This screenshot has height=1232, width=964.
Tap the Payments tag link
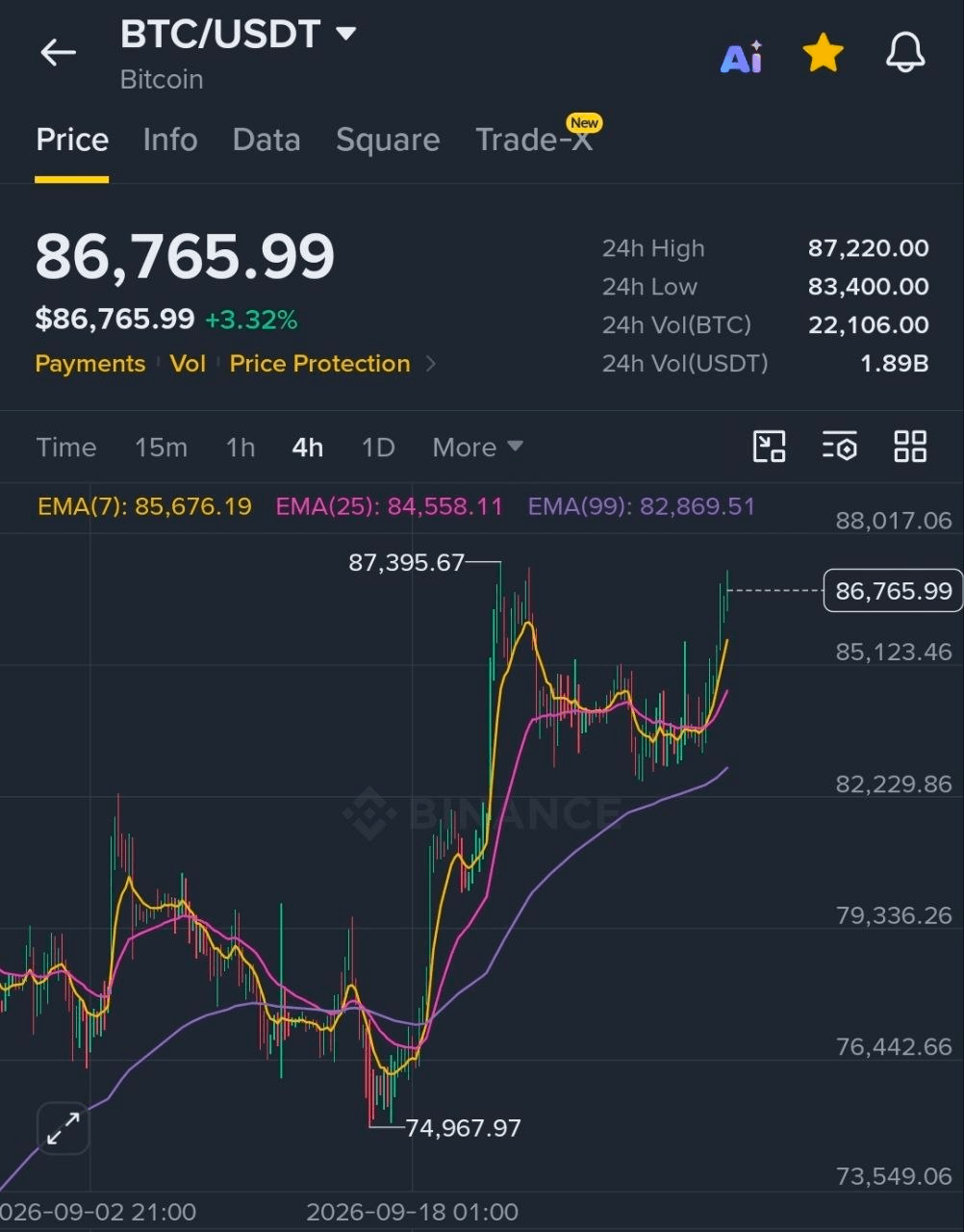click(x=90, y=364)
